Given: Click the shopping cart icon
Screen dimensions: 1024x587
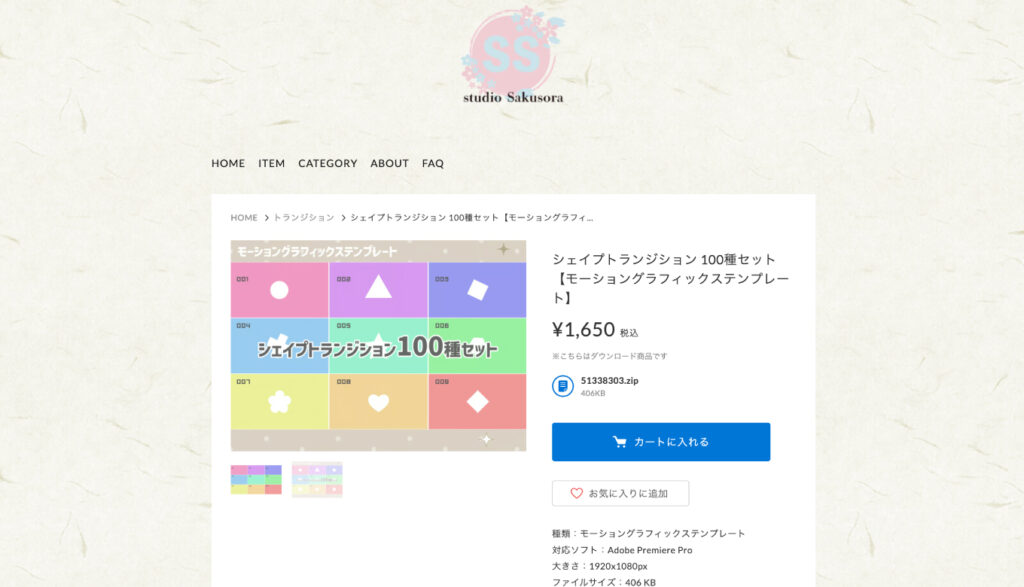Looking at the screenshot, I should (619, 442).
